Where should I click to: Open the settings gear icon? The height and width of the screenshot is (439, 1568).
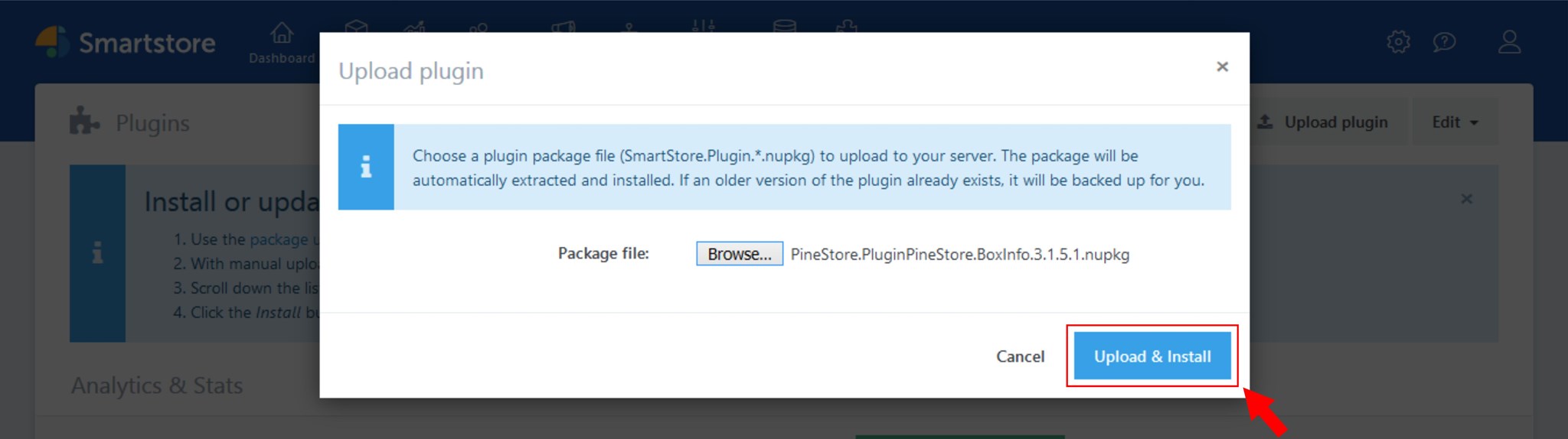(x=1398, y=41)
